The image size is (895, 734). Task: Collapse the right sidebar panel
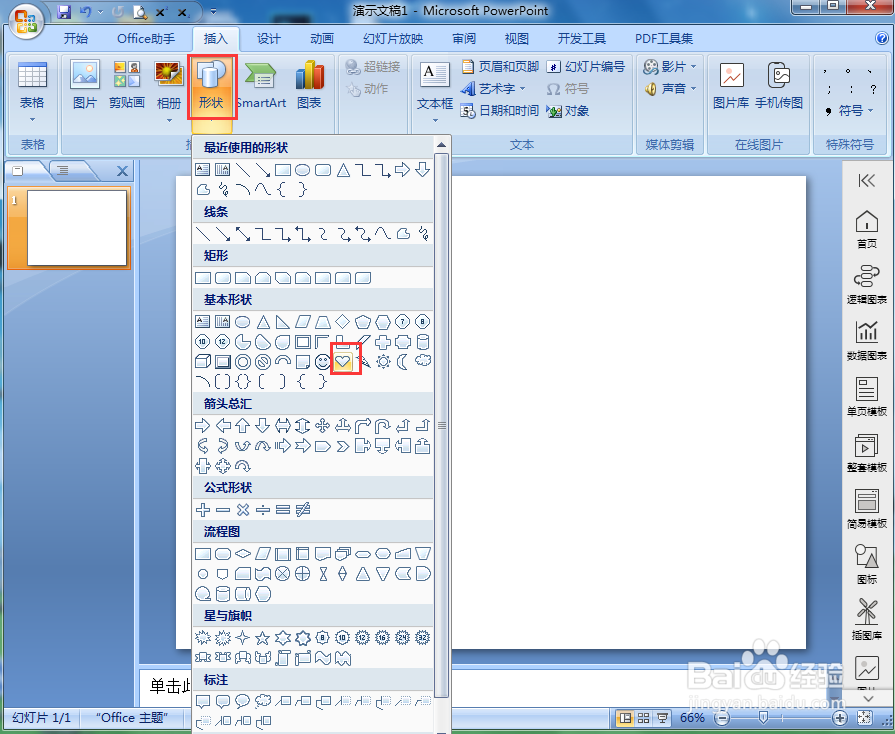(866, 181)
